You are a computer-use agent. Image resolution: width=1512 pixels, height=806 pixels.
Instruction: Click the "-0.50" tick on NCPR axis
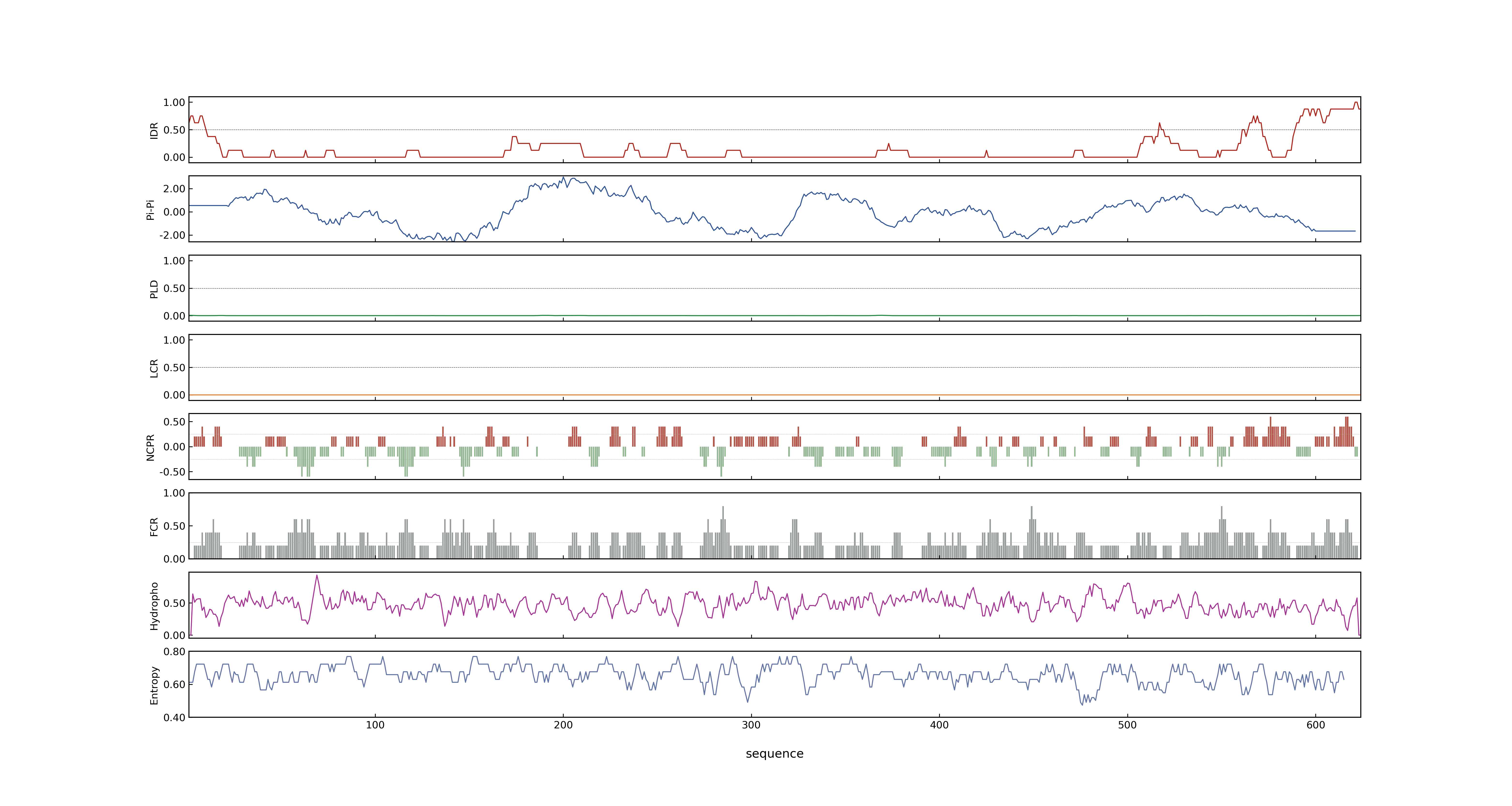[172, 472]
